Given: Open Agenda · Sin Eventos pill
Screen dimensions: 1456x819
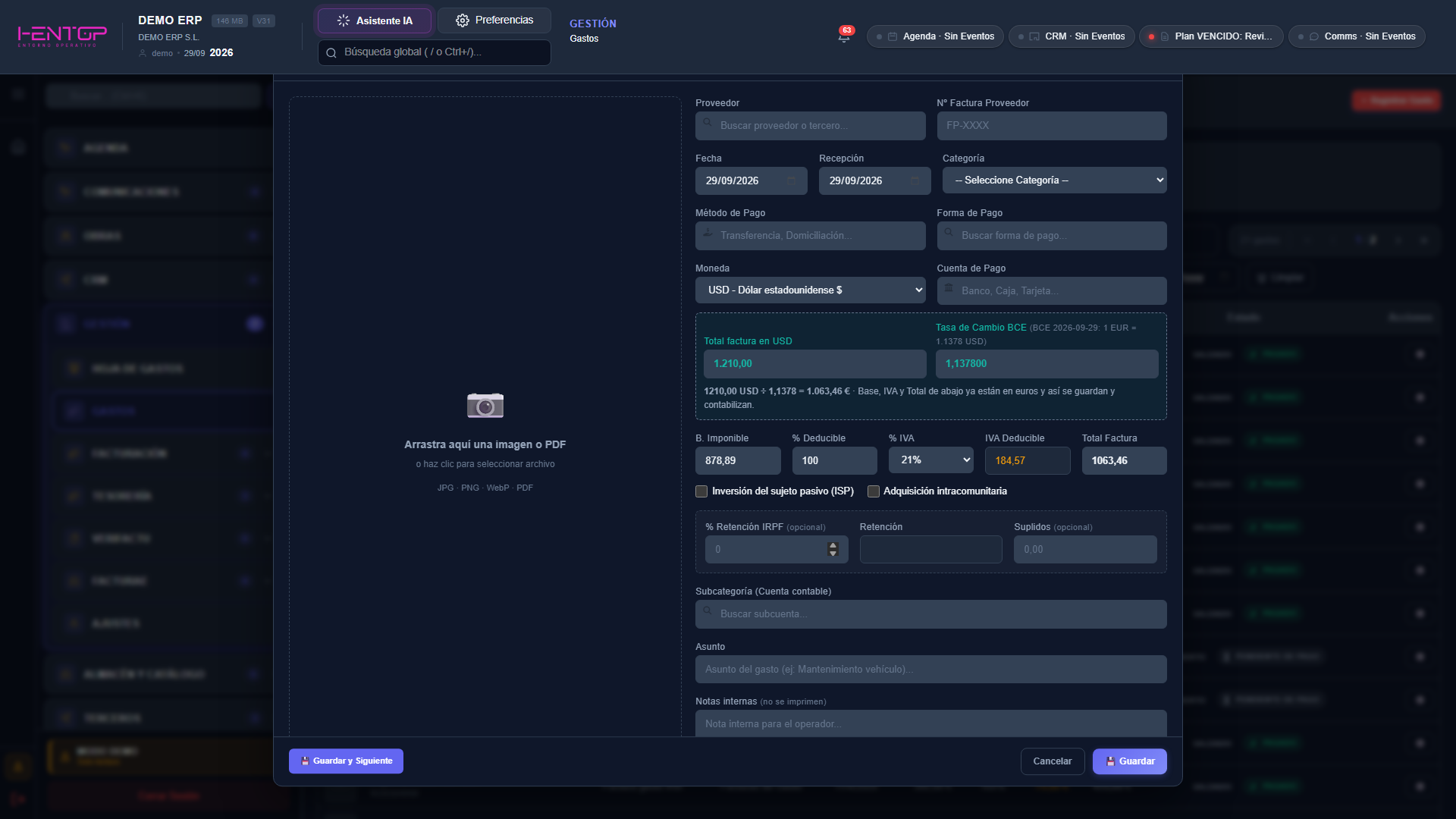Looking at the screenshot, I should [936, 36].
